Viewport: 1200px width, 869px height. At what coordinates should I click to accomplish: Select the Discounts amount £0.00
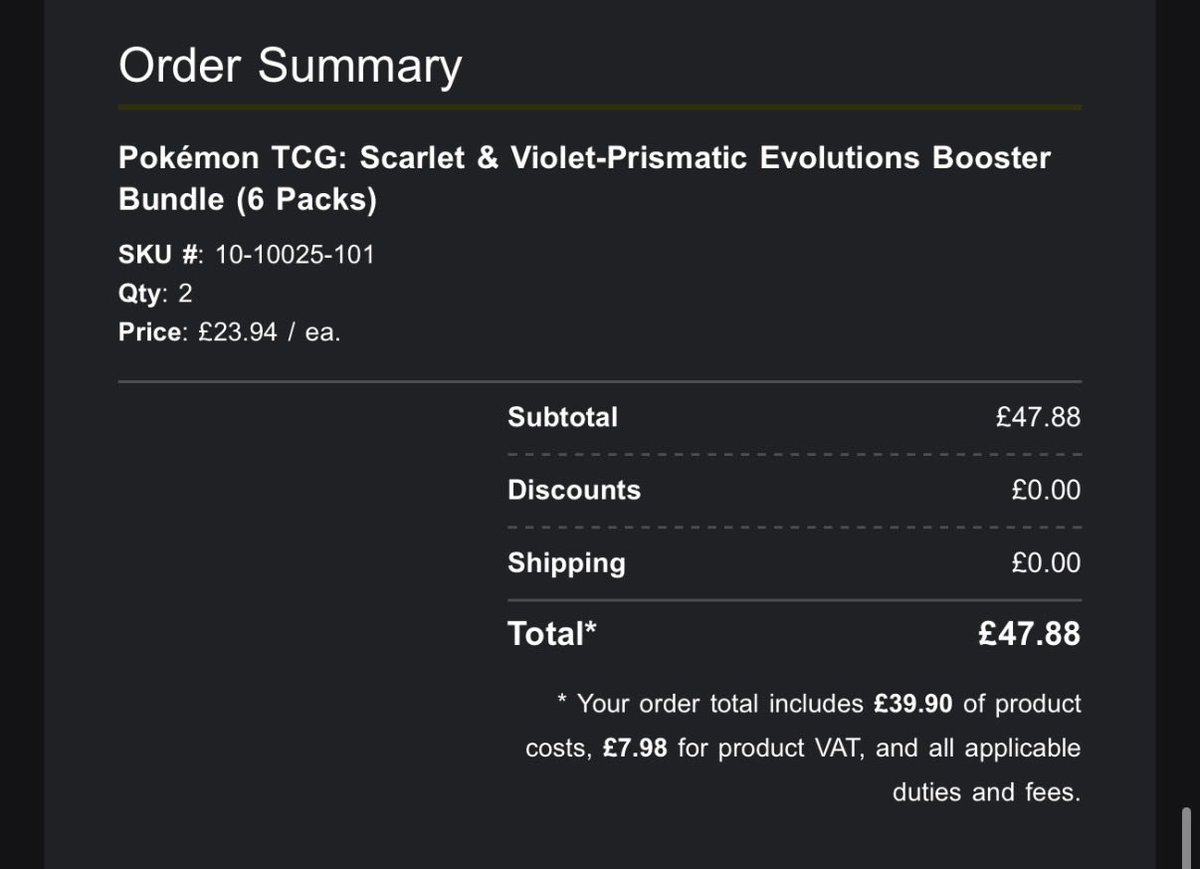(x=1045, y=490)
